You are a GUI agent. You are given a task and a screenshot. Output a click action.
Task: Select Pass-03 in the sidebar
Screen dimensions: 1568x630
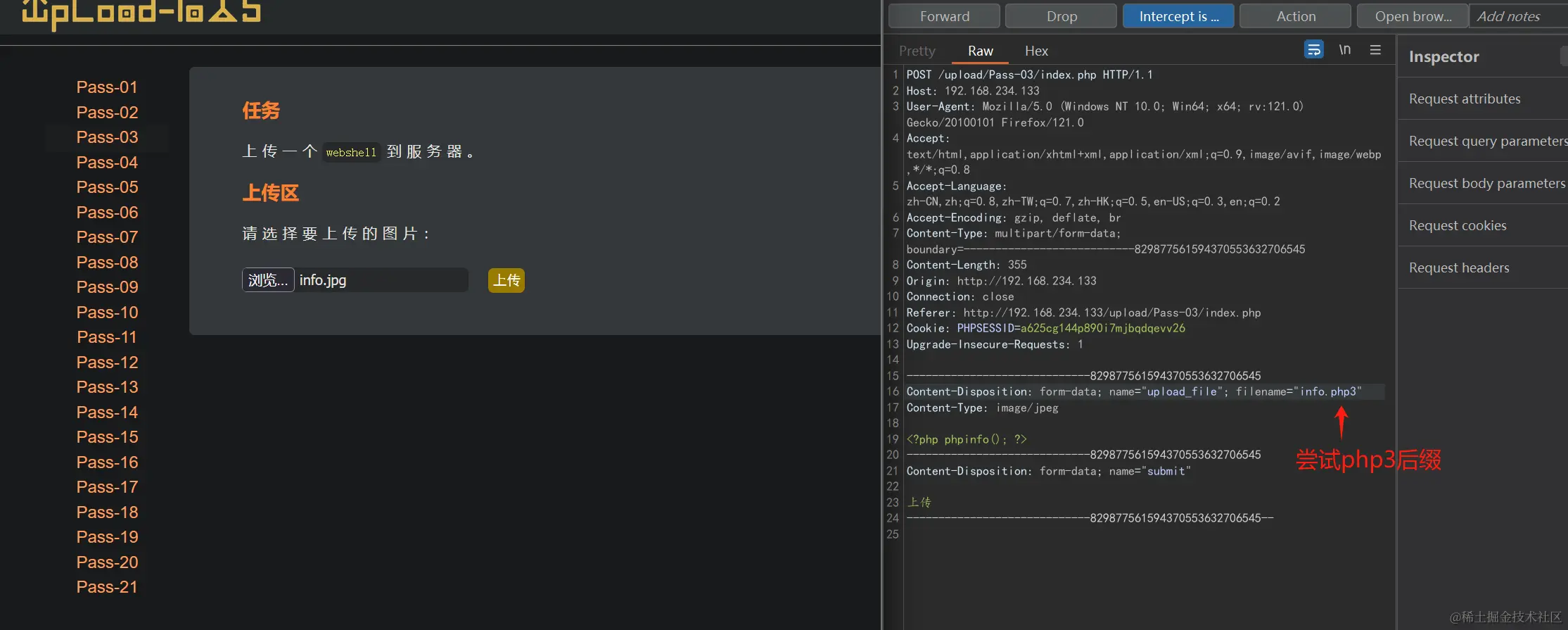pos(107,137)
